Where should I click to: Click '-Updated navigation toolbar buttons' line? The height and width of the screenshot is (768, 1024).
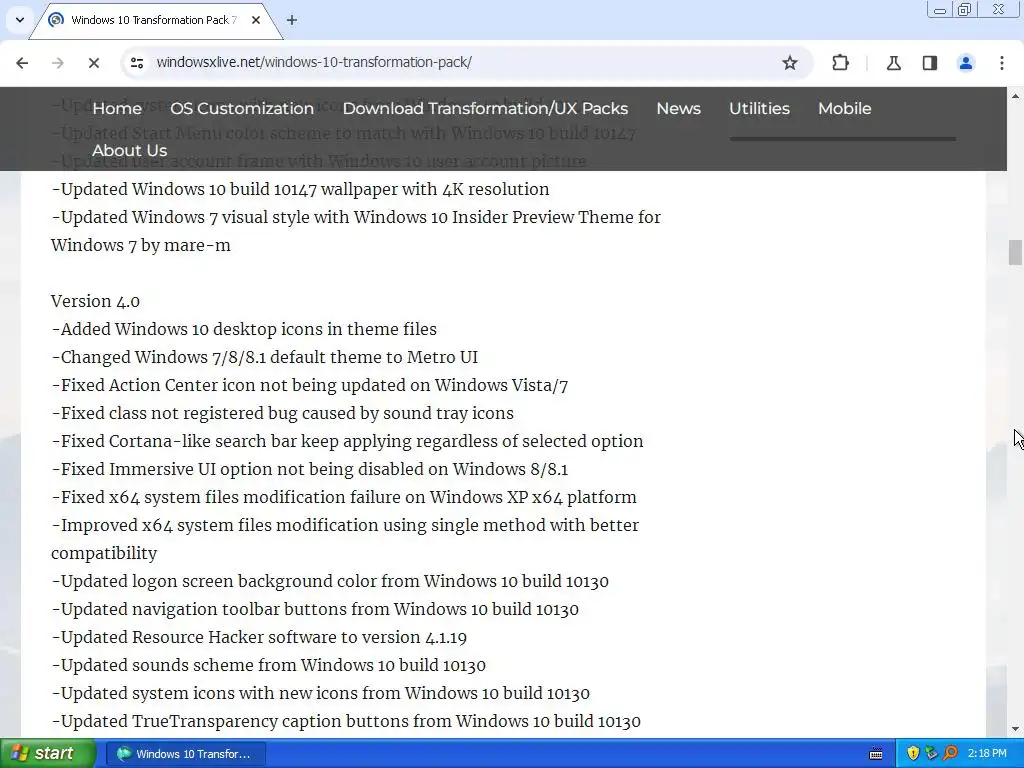coord(315,609)
